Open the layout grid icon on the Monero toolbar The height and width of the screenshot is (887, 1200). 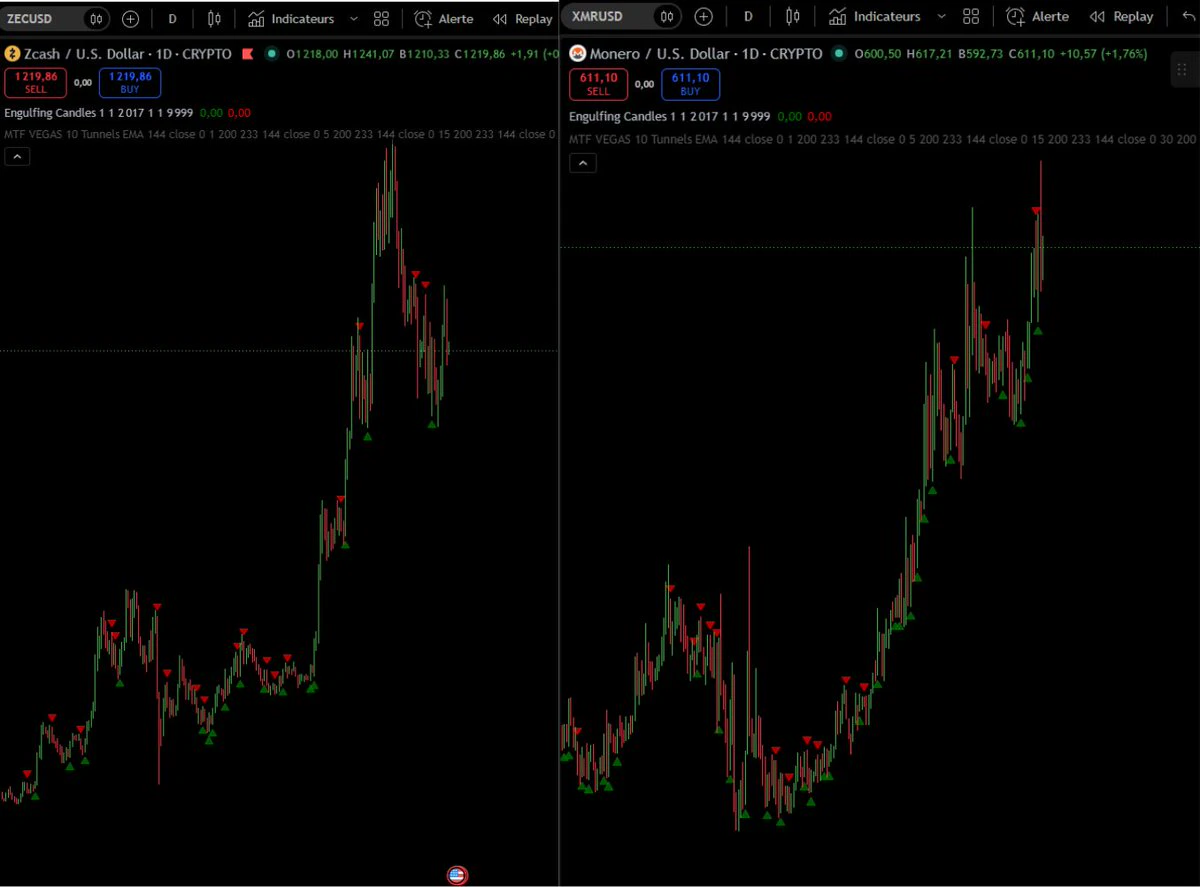coord(970,17)
